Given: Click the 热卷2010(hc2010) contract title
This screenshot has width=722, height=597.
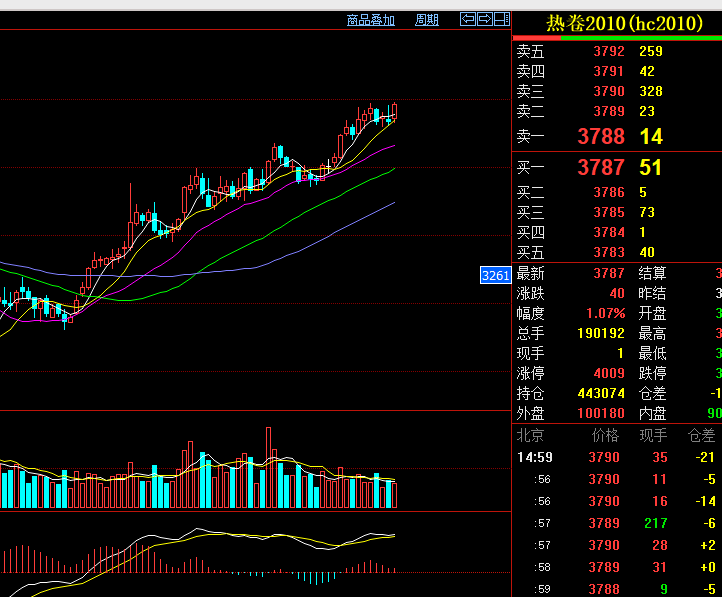Looking at the screenshot, I should [x=617, y=23].
